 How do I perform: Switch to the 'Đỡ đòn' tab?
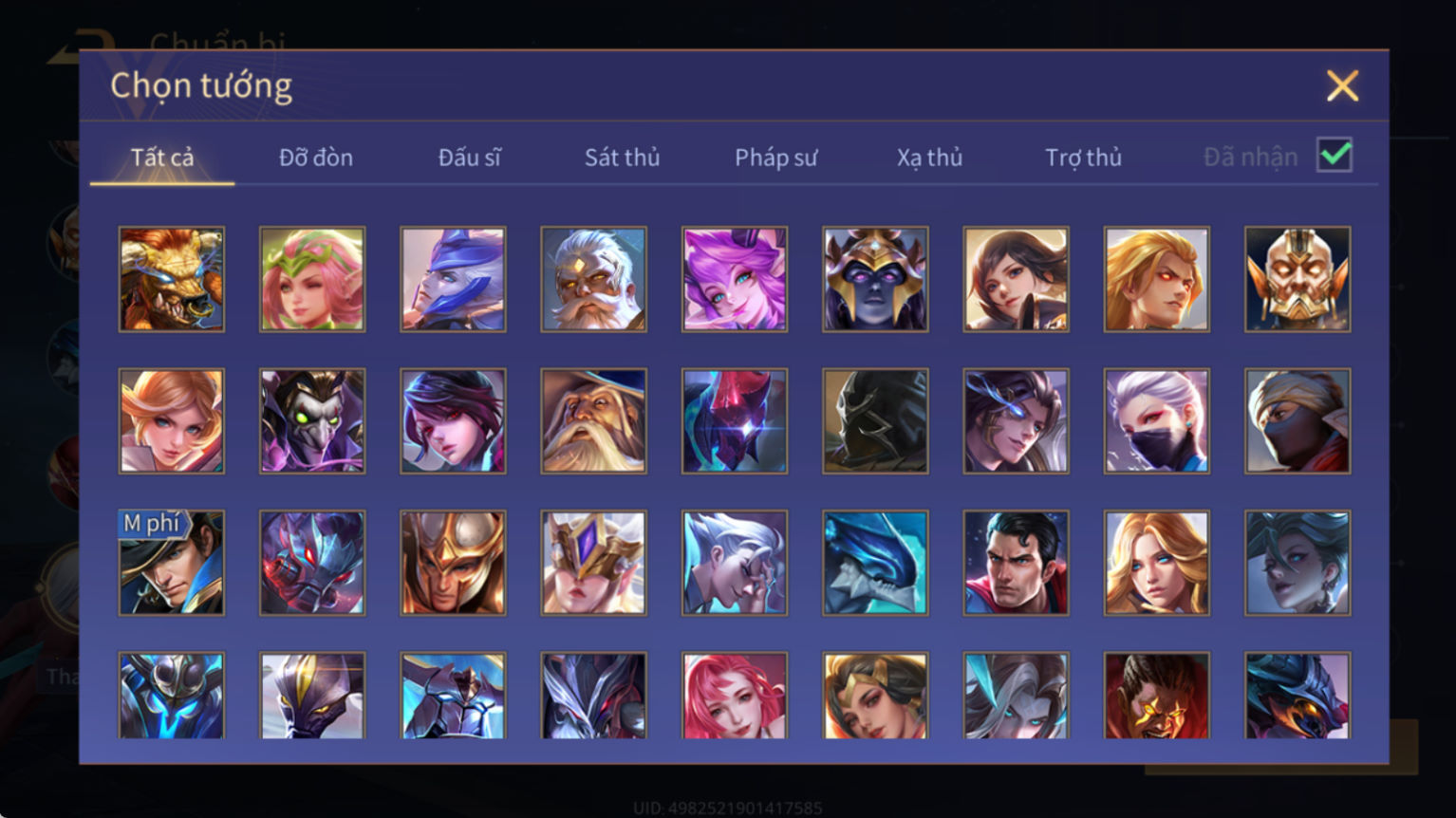pos(316,158)
